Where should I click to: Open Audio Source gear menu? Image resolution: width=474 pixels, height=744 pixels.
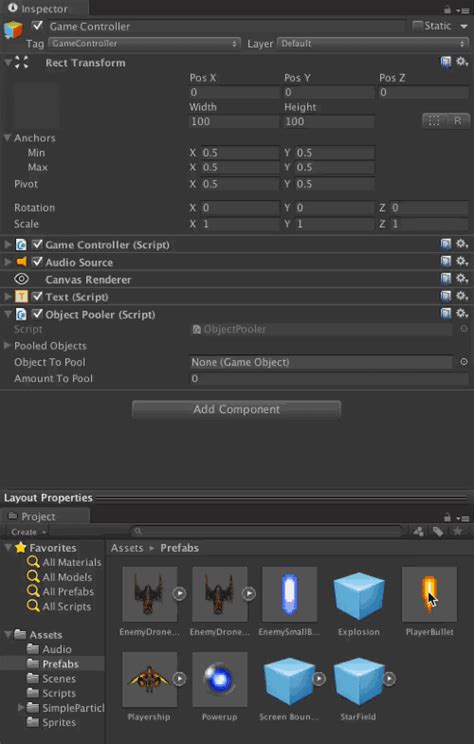[x=462, y=261]
